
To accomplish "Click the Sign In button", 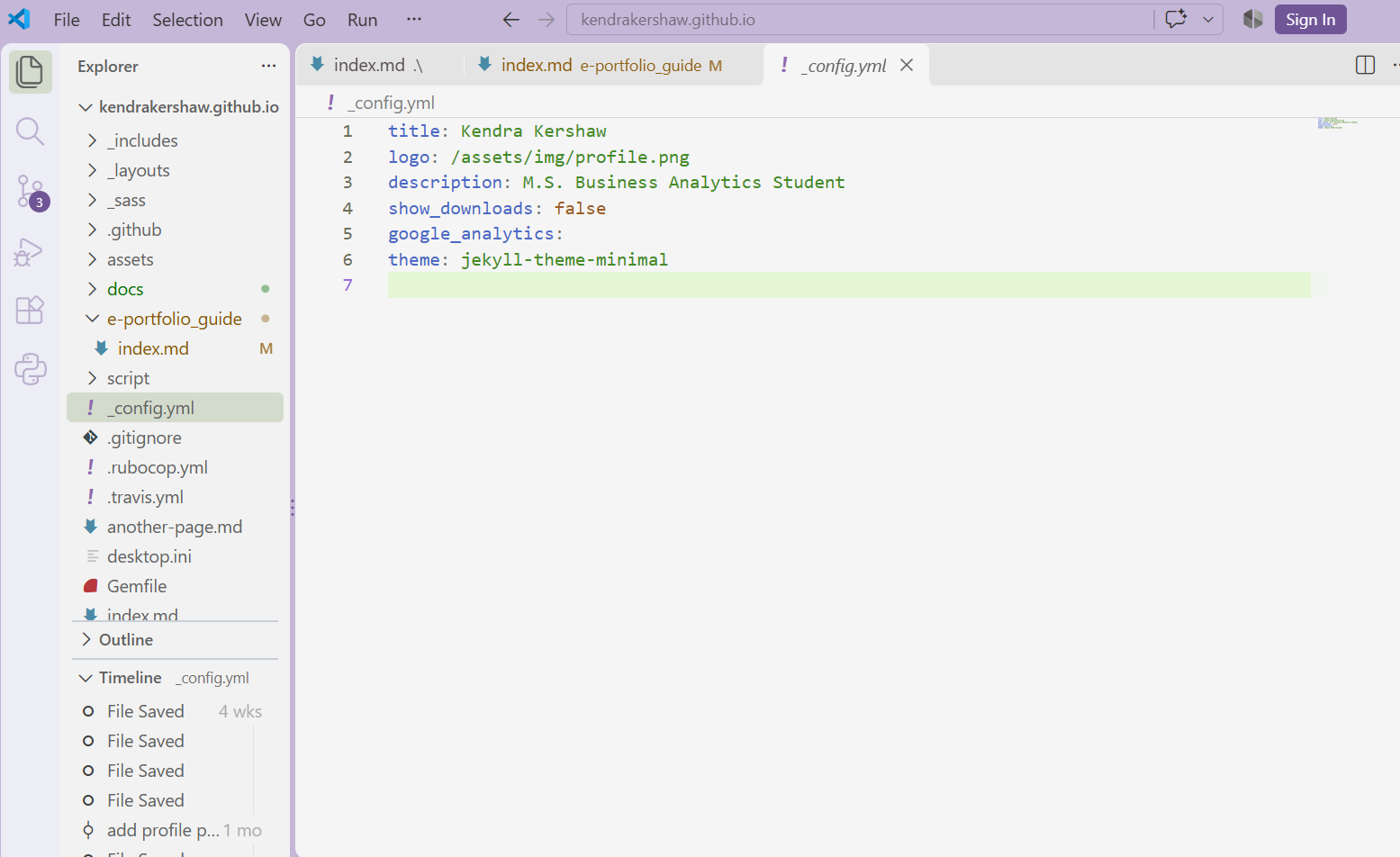I will pos(1310,20).
